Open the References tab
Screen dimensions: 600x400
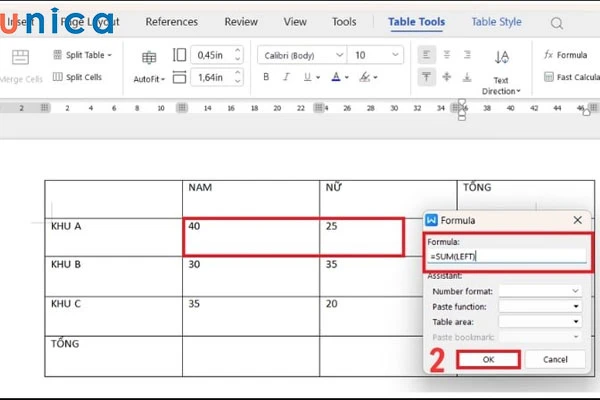[x=171, y=21]
